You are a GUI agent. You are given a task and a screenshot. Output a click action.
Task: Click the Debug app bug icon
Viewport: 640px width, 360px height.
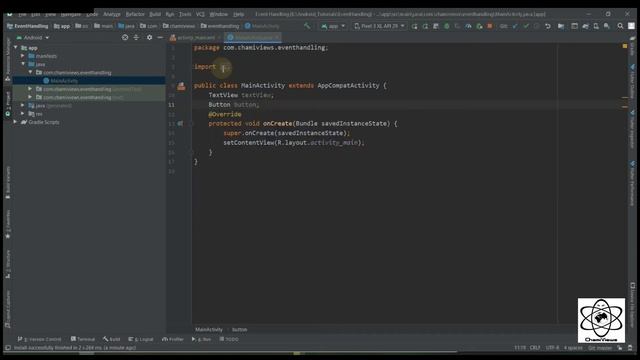pos(447,26)
